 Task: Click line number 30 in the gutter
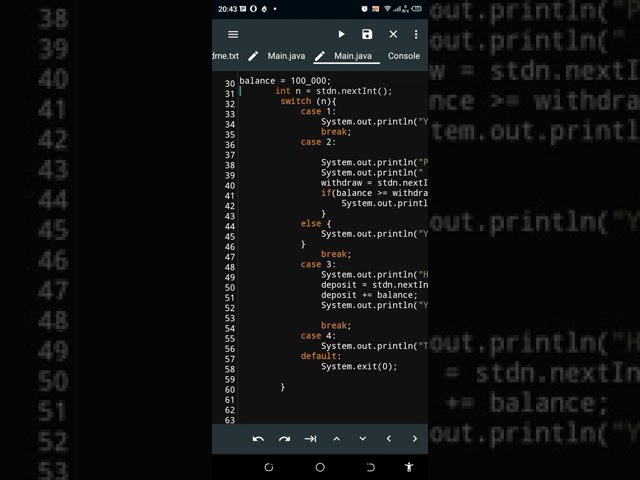230,84
